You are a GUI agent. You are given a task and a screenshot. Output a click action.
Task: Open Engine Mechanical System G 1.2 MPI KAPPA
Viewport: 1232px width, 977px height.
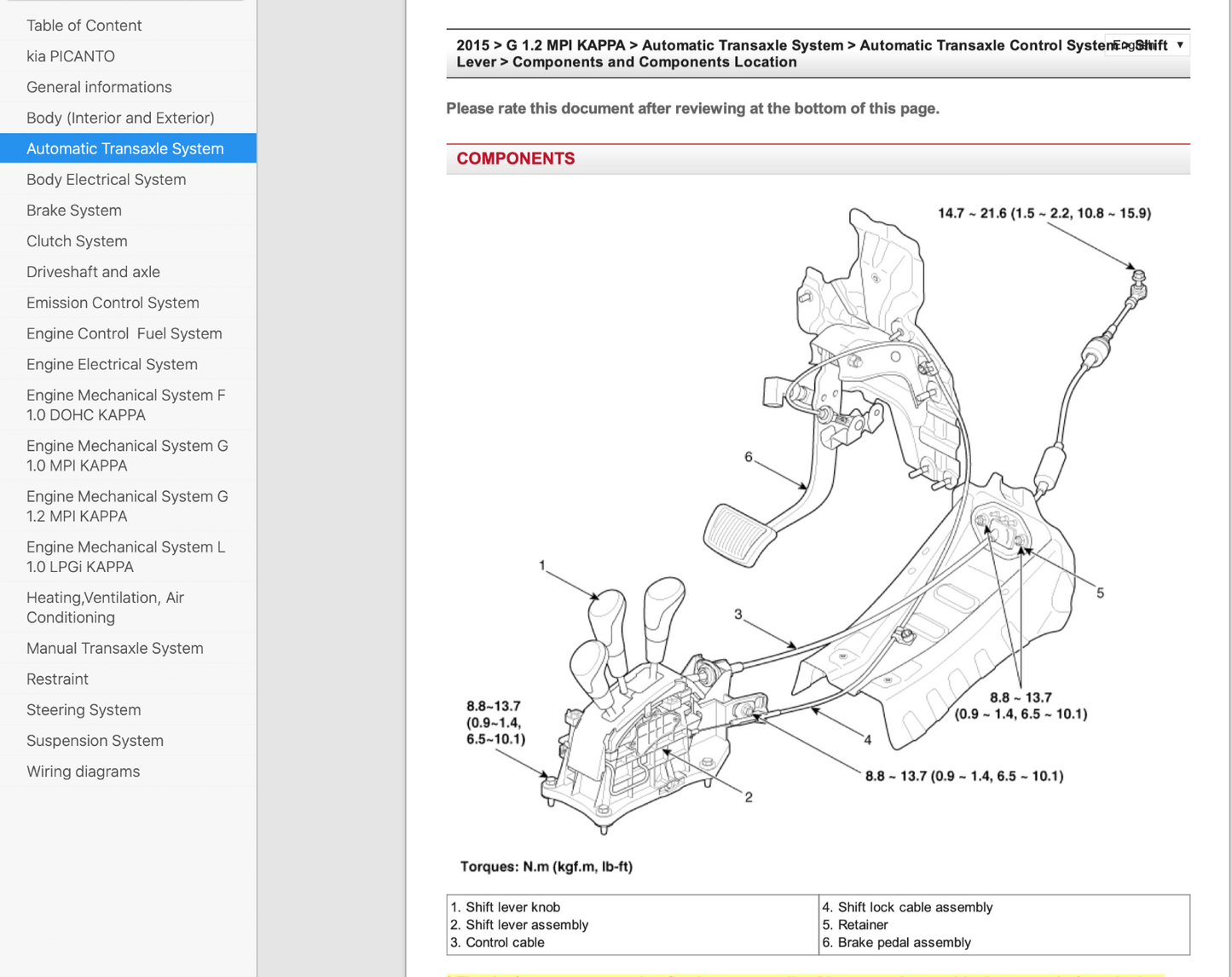click(x=127, y=506)
